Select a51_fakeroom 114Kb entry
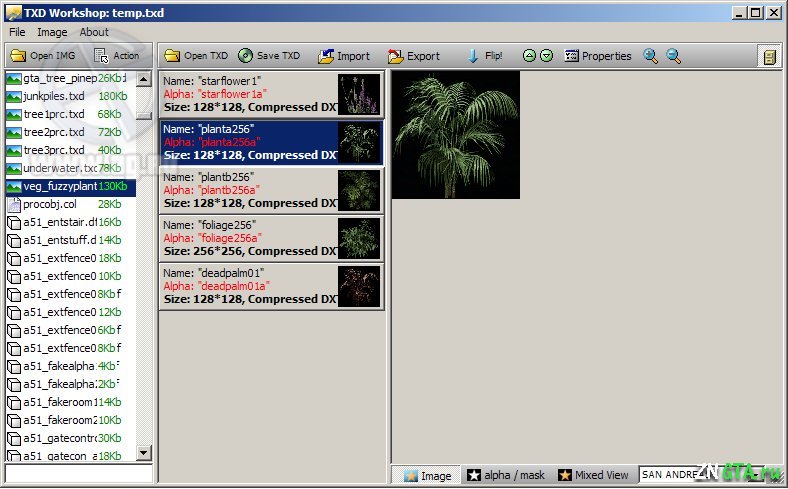Image resolution: width=788 pixels, height=489 pixels. [x=71, y=402]
